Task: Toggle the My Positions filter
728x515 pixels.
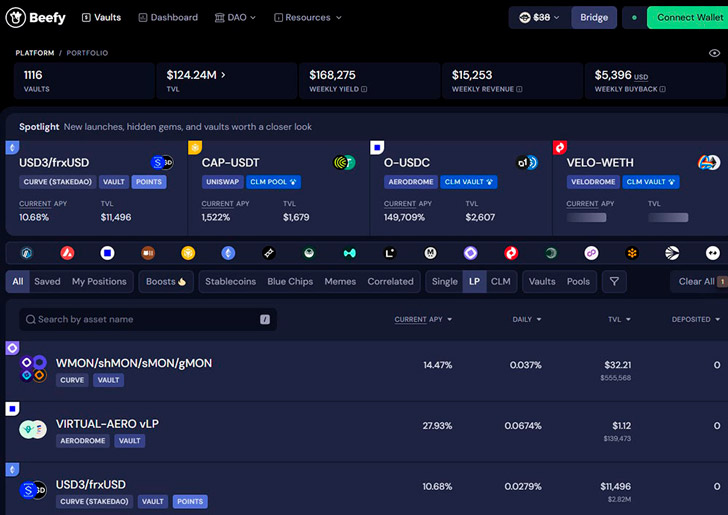Action: coord(99,281)
